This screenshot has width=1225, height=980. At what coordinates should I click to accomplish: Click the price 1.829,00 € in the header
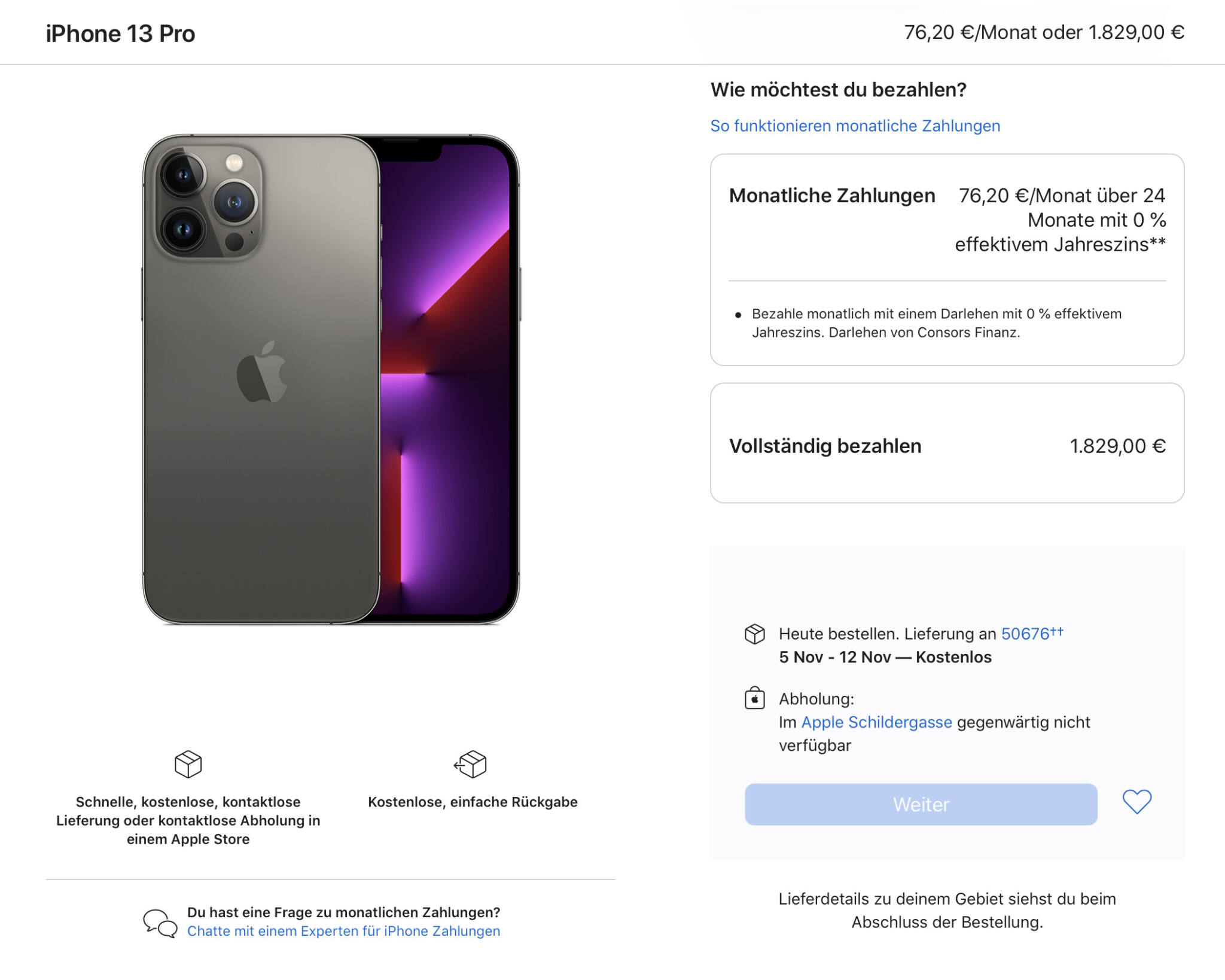click(x=1136, y=32)
